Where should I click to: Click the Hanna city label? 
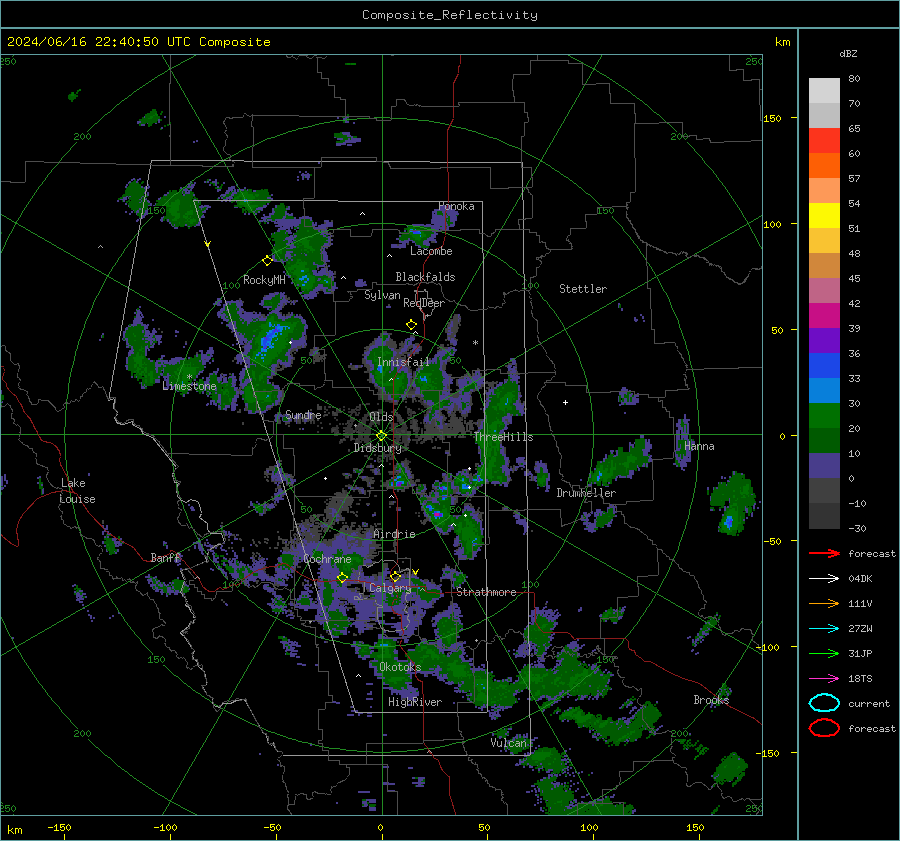[699, 446]
